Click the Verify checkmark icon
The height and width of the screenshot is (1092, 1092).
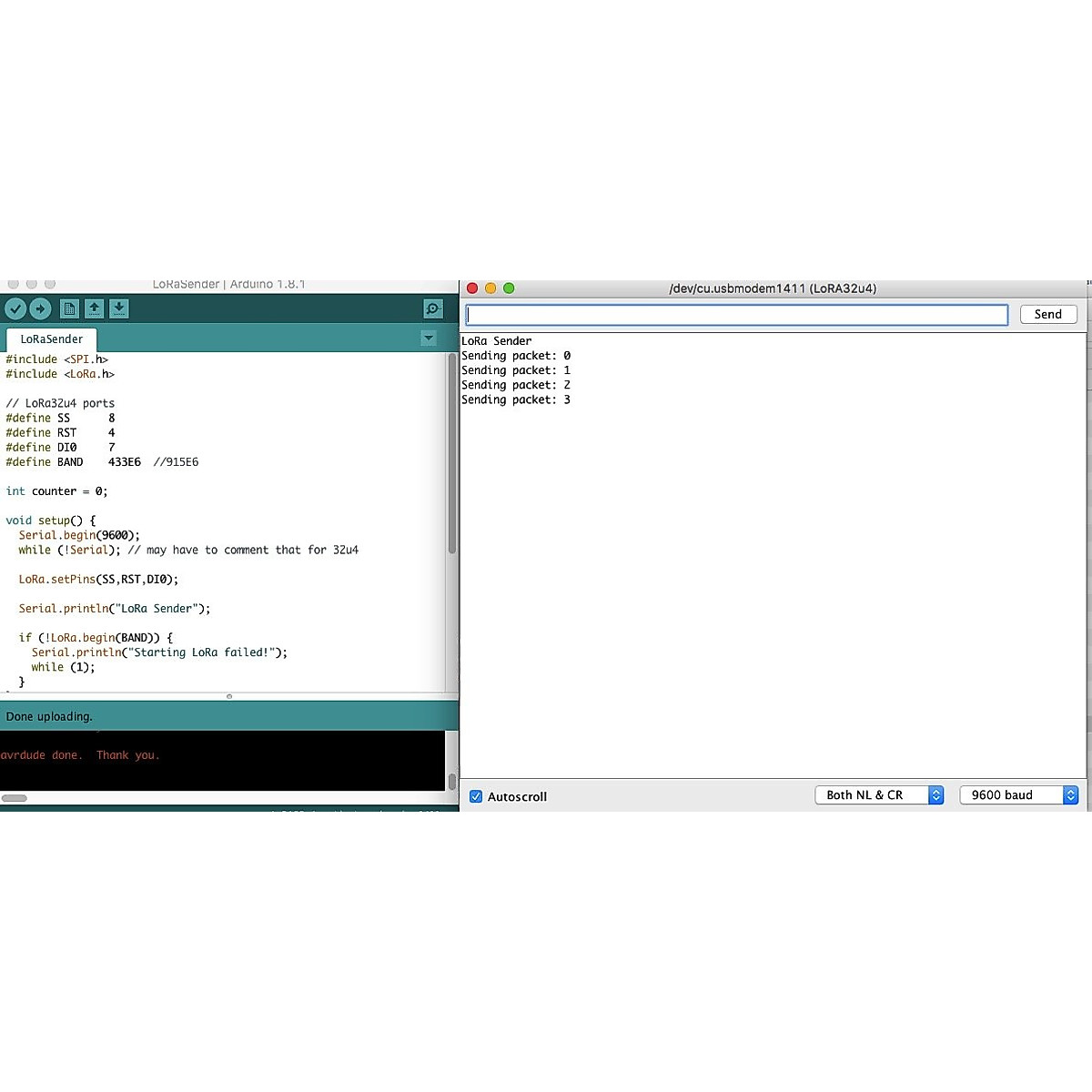tap(15, 309)
